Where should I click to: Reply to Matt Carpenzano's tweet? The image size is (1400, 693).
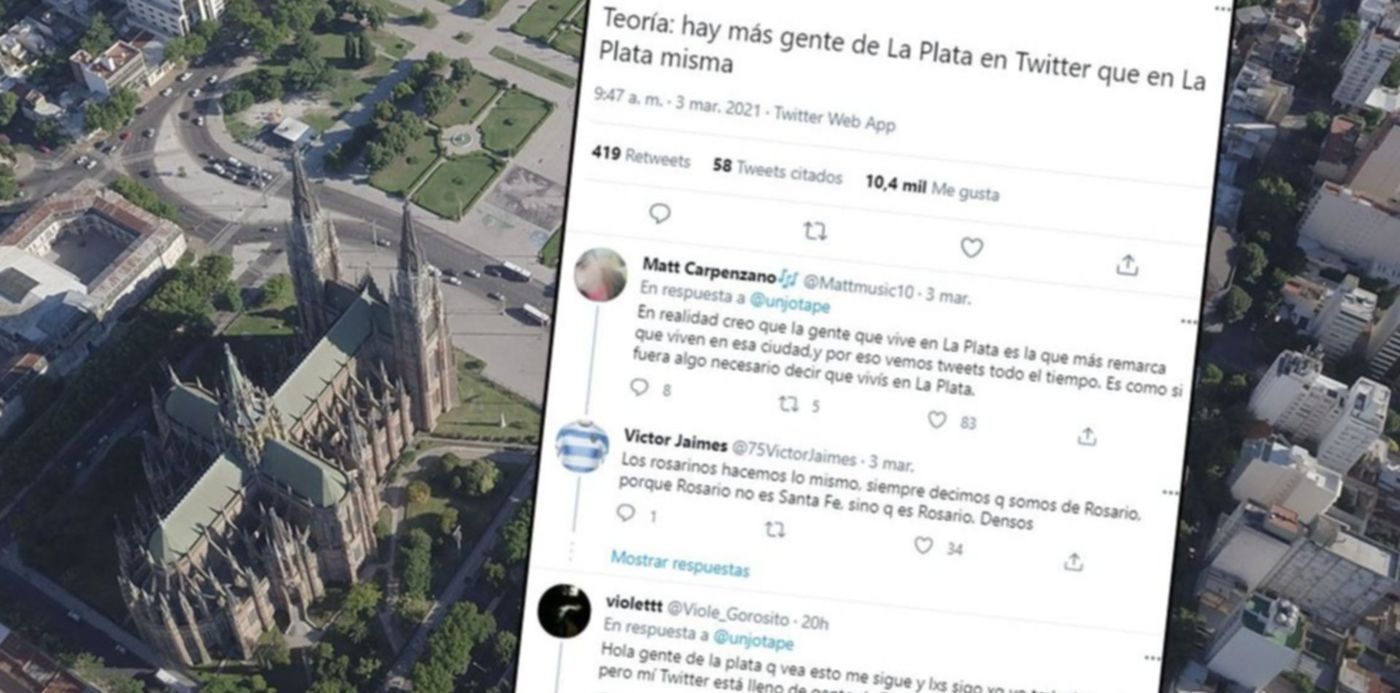[x=639, y=387]
